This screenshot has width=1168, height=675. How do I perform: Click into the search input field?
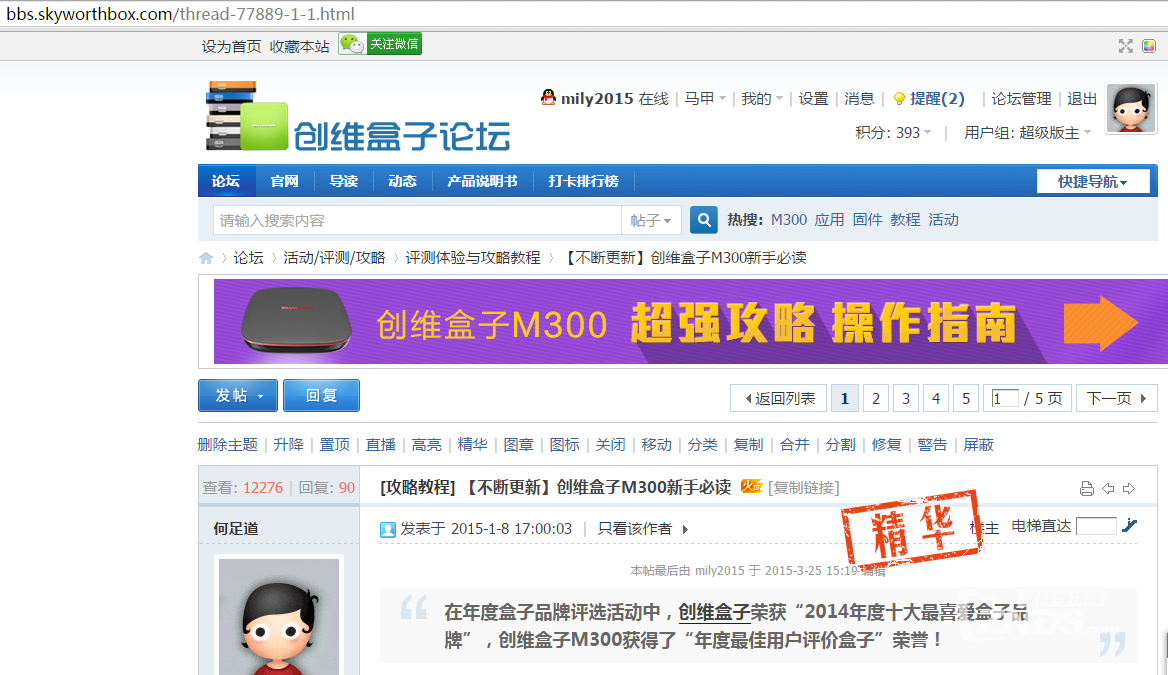pos(417,221)
